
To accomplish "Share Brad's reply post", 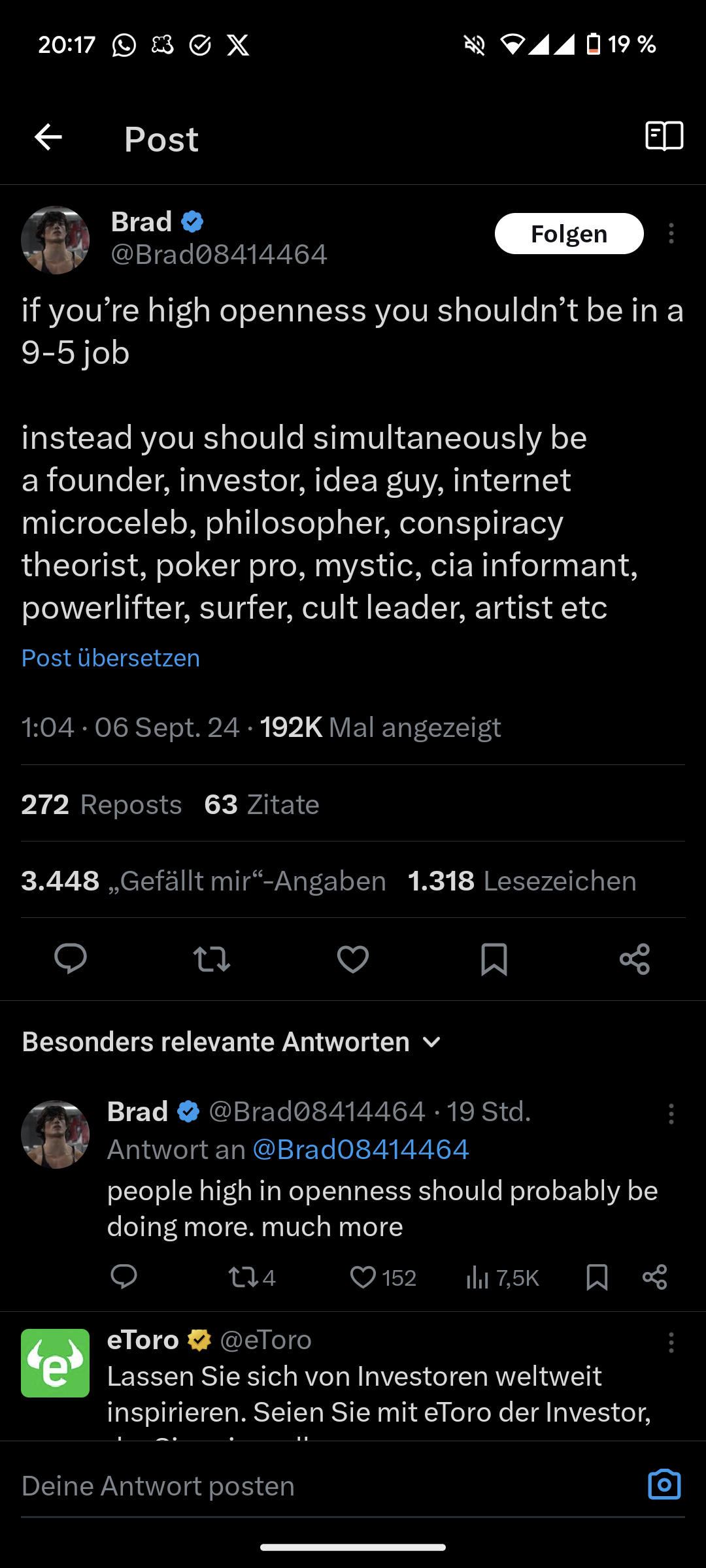I will tap(654, 1277).
